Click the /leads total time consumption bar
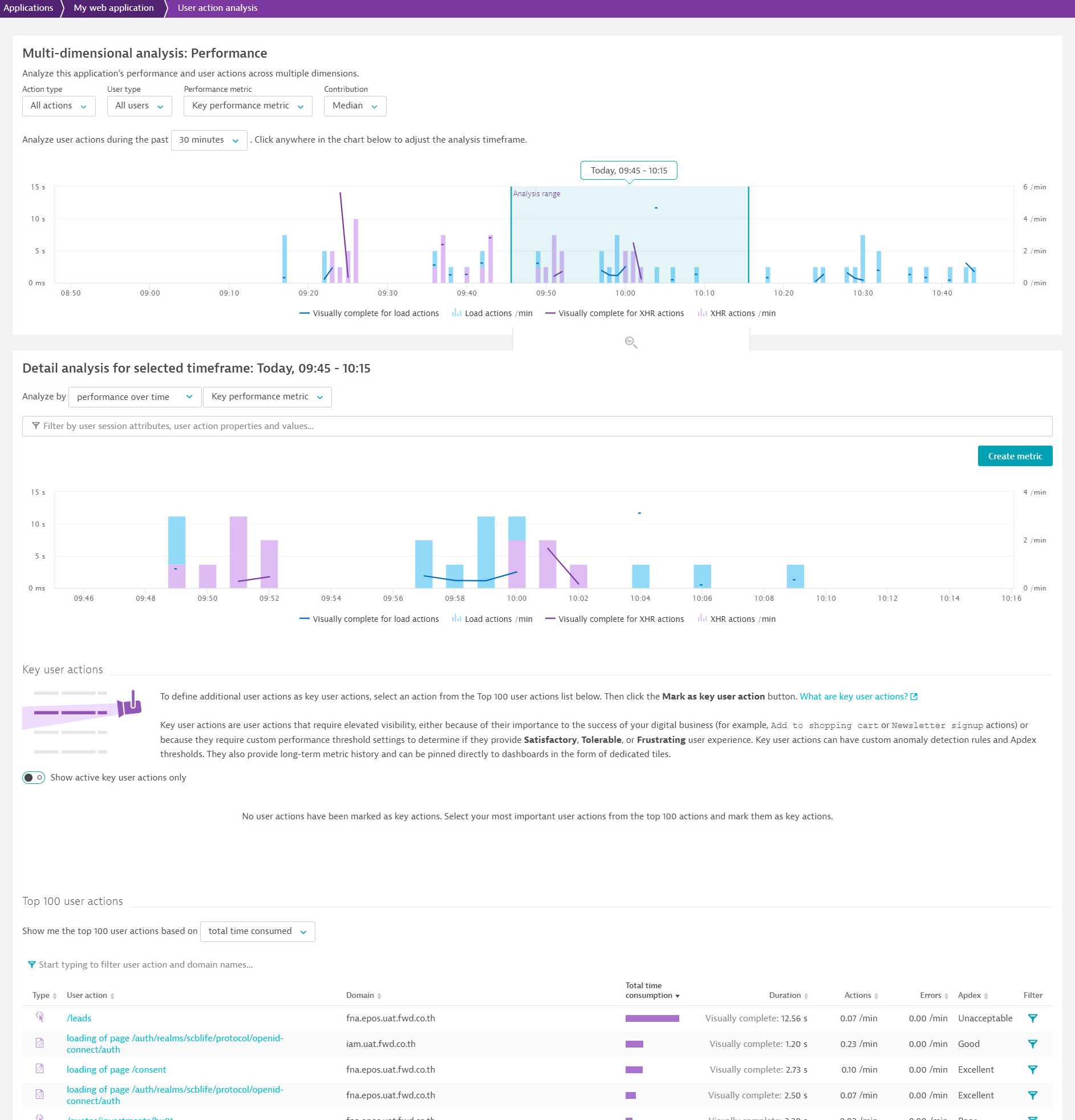This screenshot has height=1120, width=1075. 652,1018
